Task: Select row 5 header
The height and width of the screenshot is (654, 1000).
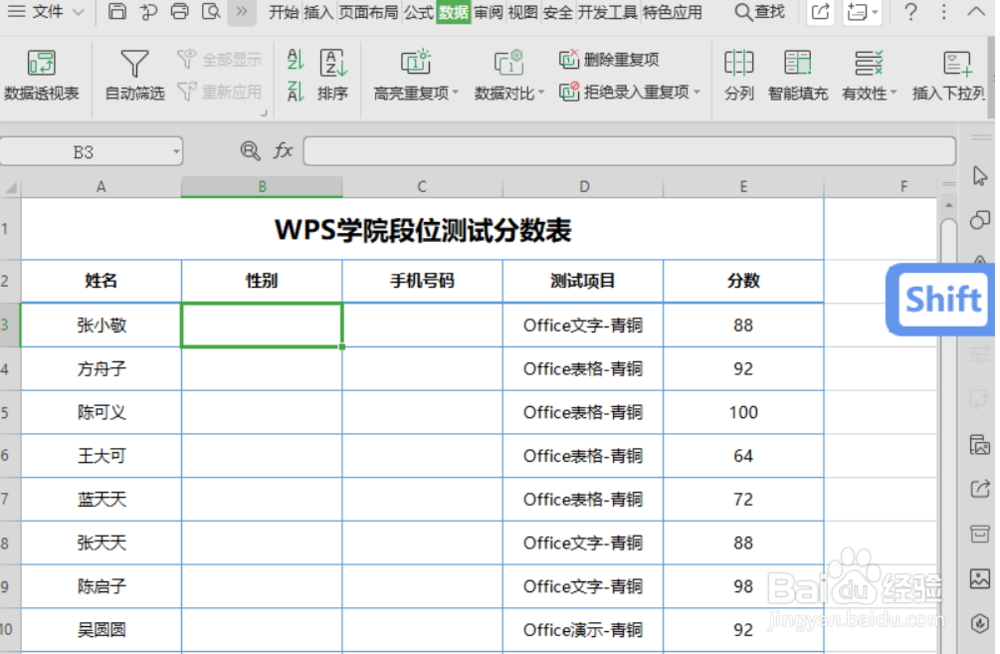Action: [x=10, y=412]
